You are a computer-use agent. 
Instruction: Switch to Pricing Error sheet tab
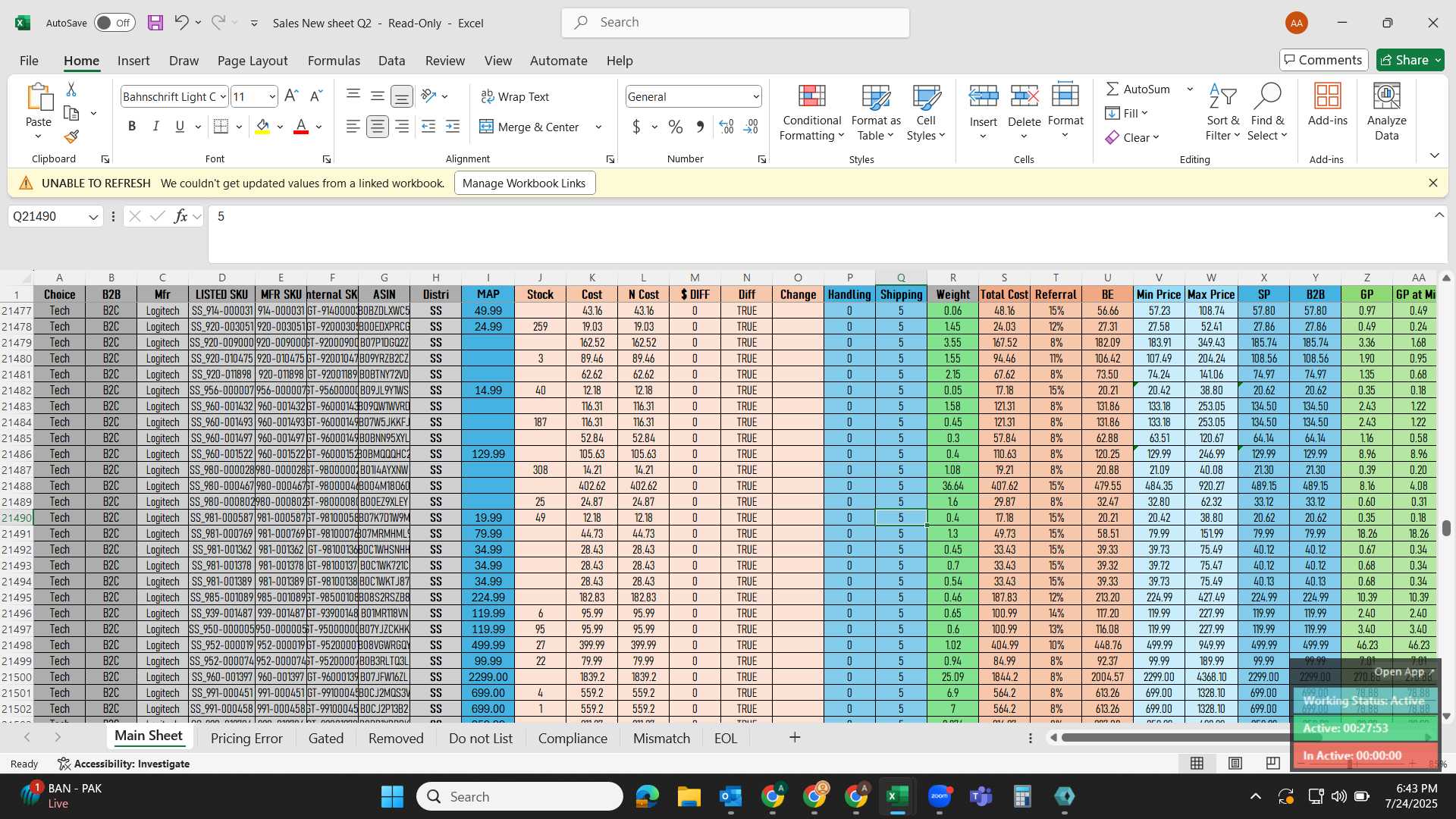coord(246,738)
